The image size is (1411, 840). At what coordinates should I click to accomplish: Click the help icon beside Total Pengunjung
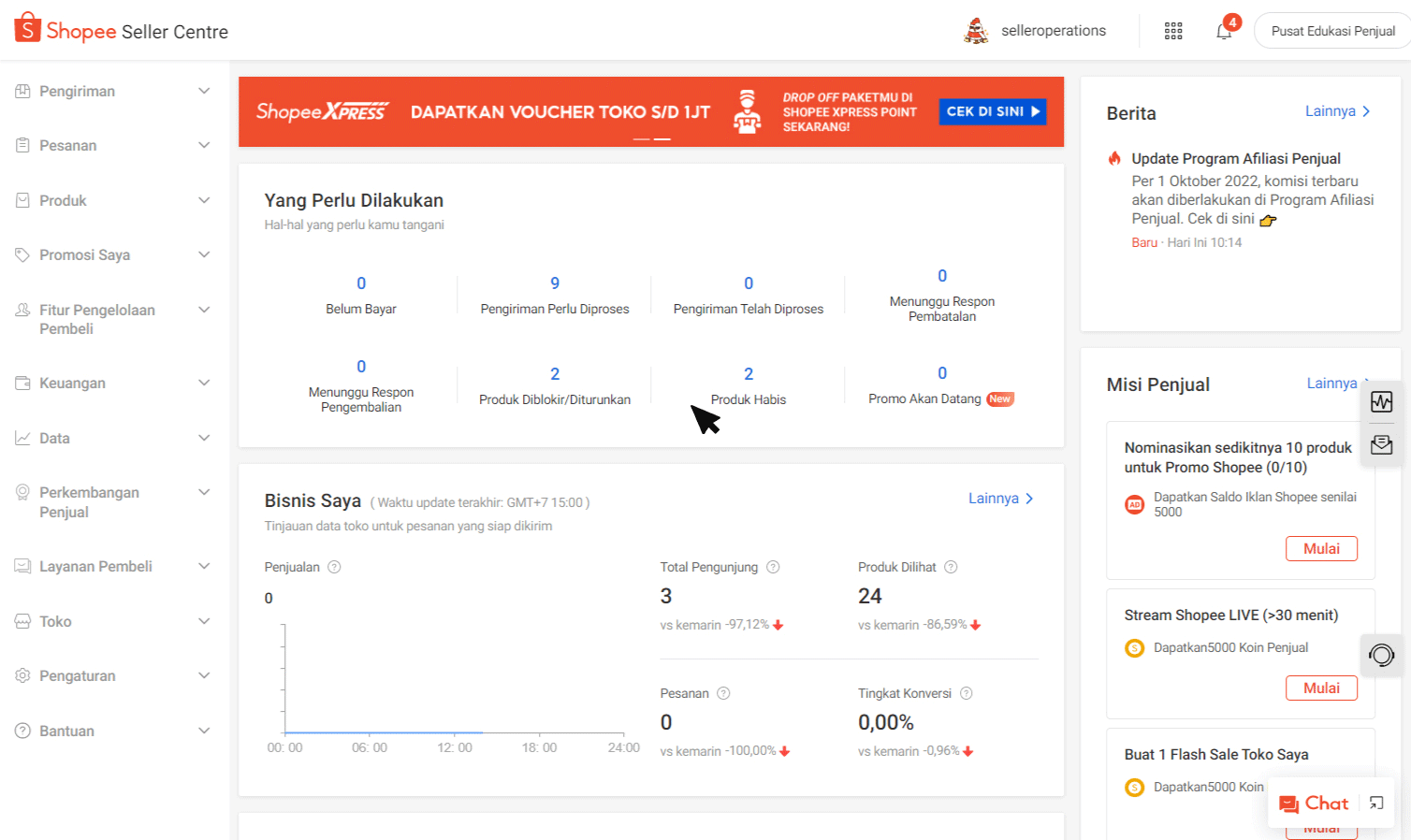(773, 566)
